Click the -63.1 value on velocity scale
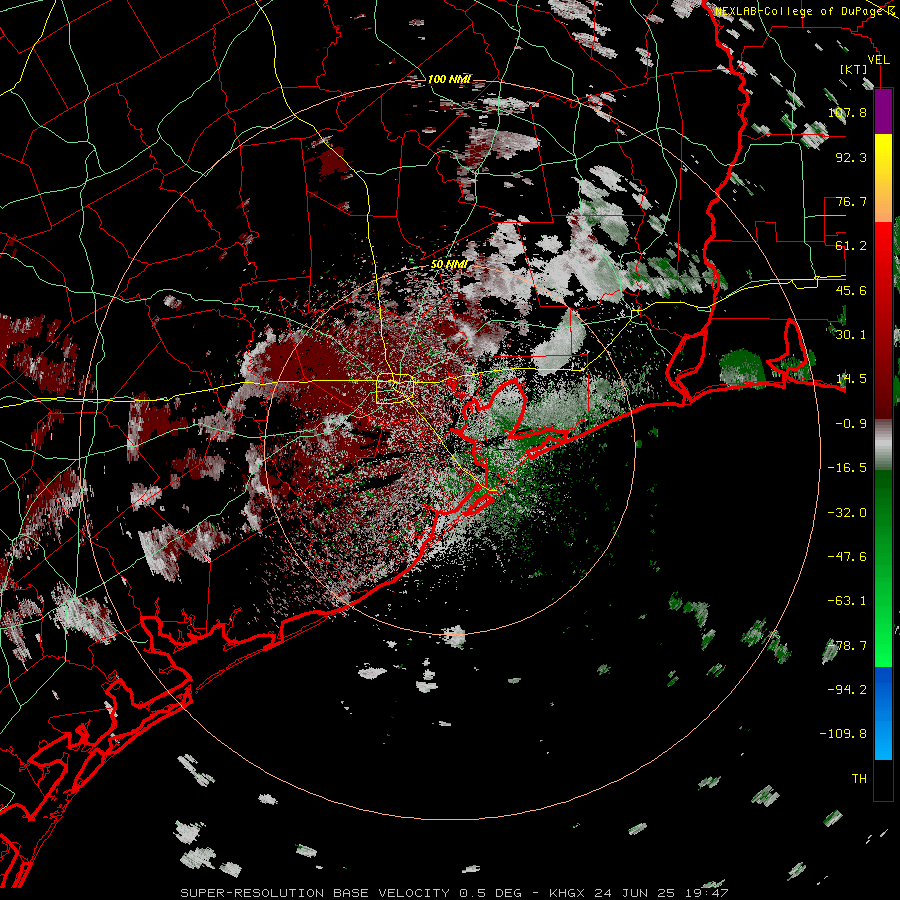Screen dimensions: 900x900 pos(847,601)
